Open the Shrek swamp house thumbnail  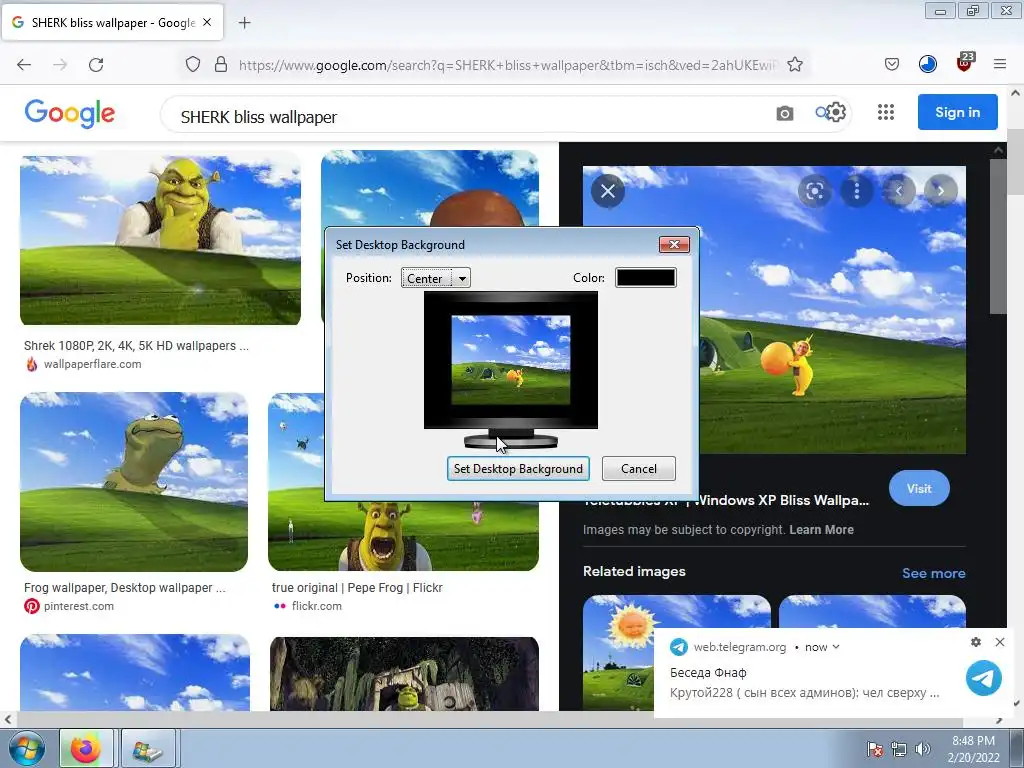[x=404, y=674]
